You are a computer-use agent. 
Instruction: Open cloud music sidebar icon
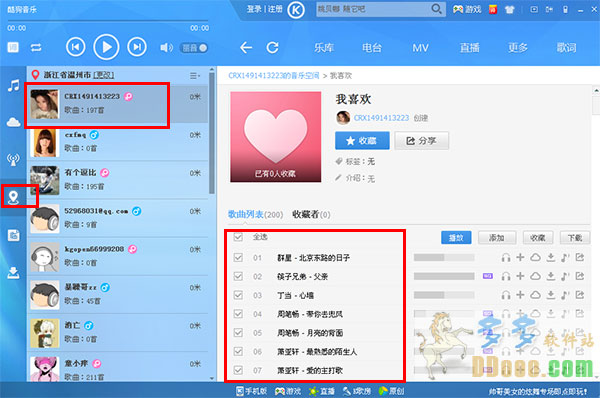pyautogui.click(x=13, y=122)
